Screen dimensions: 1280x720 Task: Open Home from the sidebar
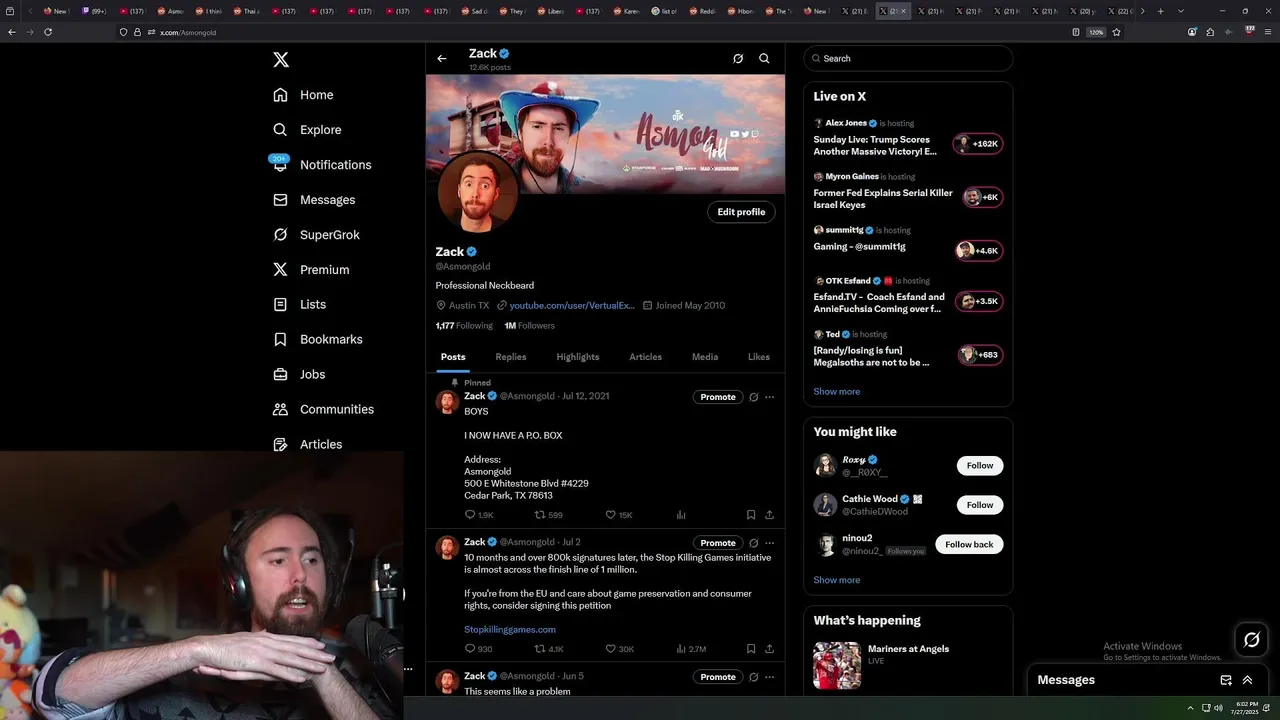click(x=303, y=95)
